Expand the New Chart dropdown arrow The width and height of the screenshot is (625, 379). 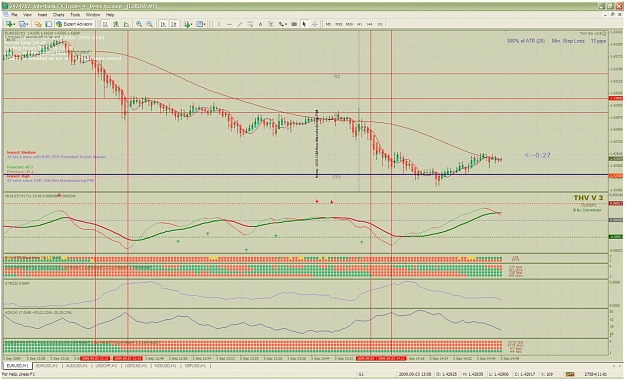[14, 24]
